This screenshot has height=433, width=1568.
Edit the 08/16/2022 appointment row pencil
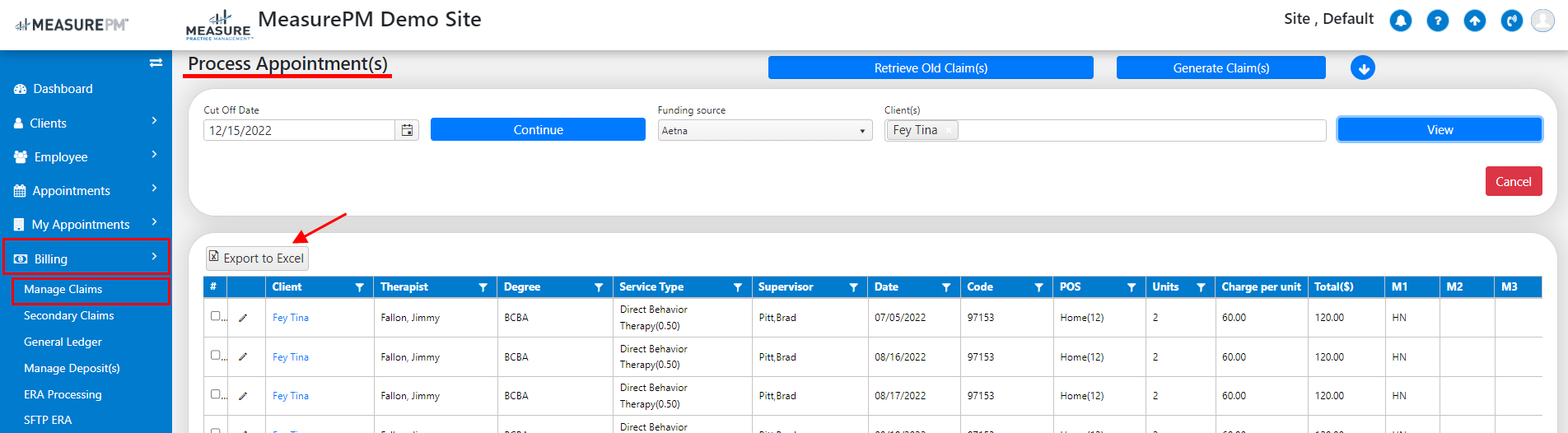[243, 357]
